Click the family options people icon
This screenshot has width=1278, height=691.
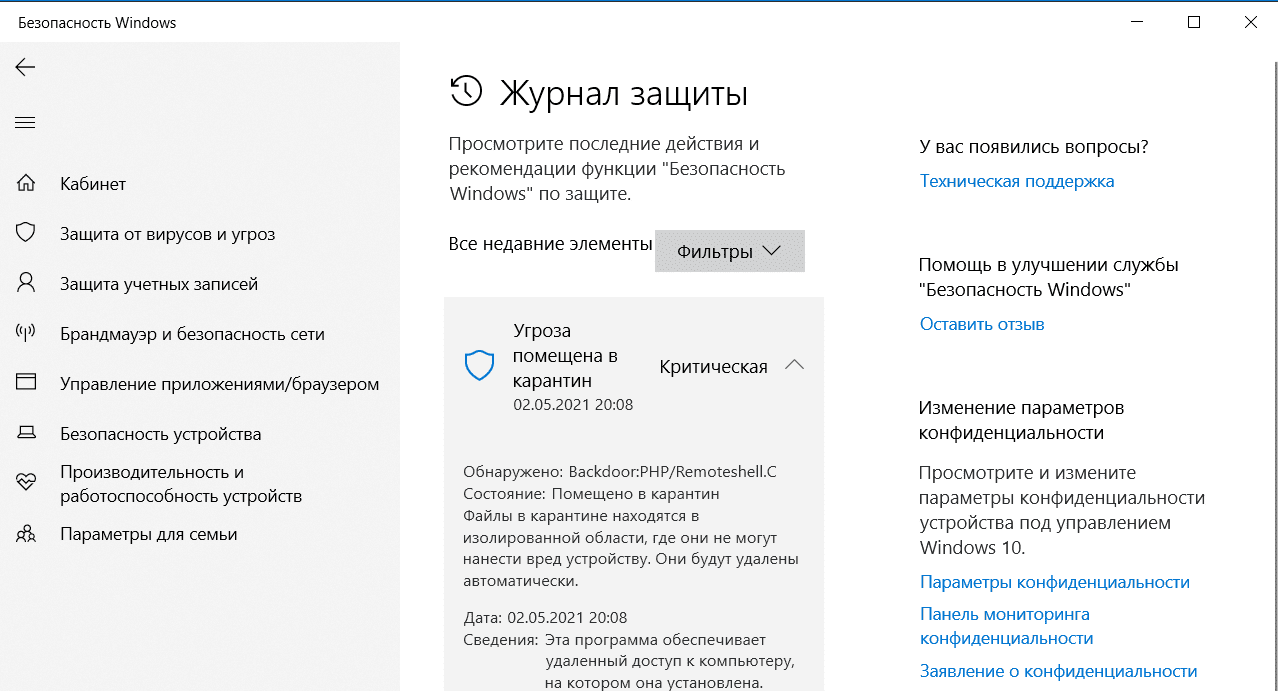(26, 534)
